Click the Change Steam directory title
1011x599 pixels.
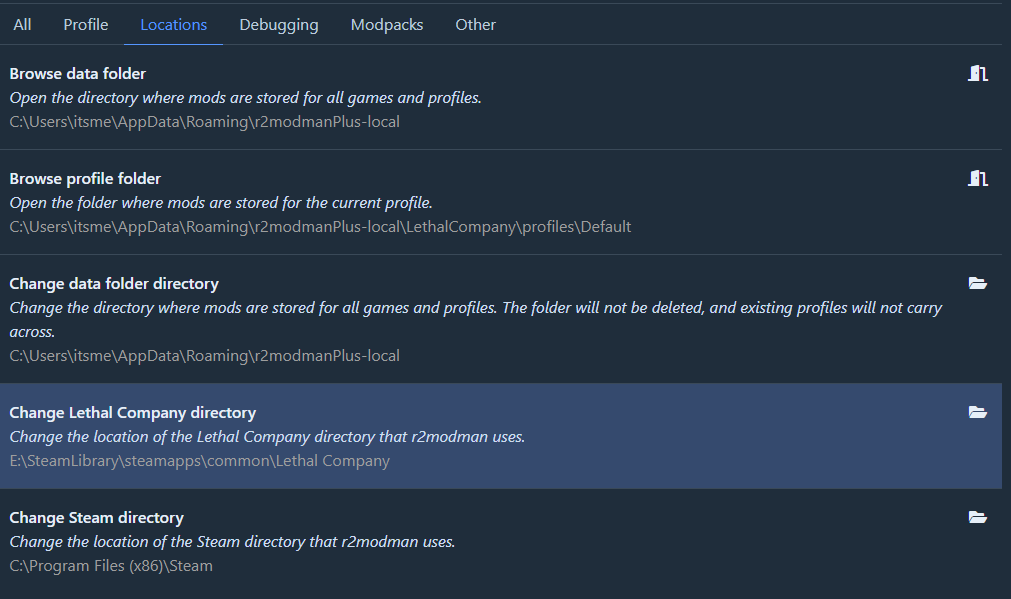coord(97,518)
